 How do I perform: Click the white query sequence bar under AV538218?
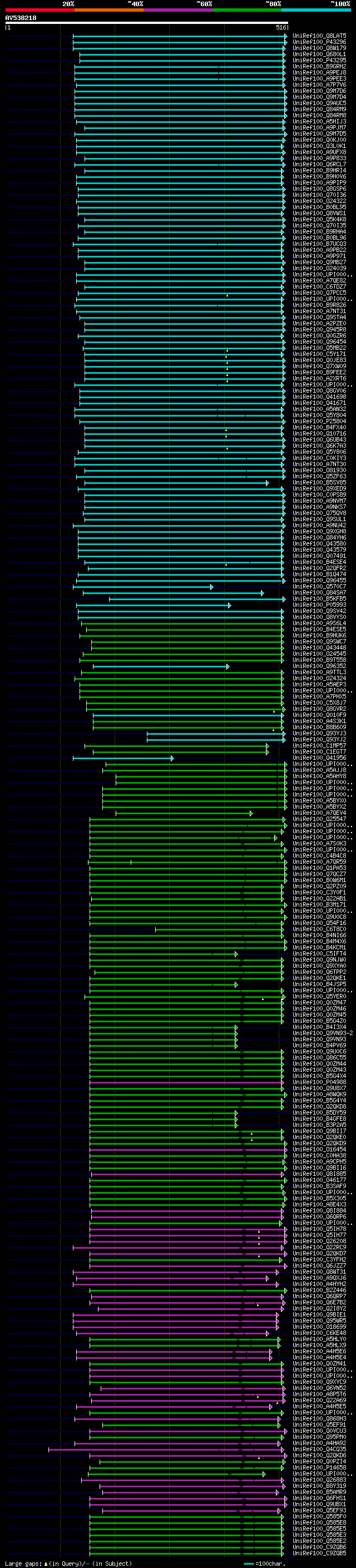click(x=146, y=23)
